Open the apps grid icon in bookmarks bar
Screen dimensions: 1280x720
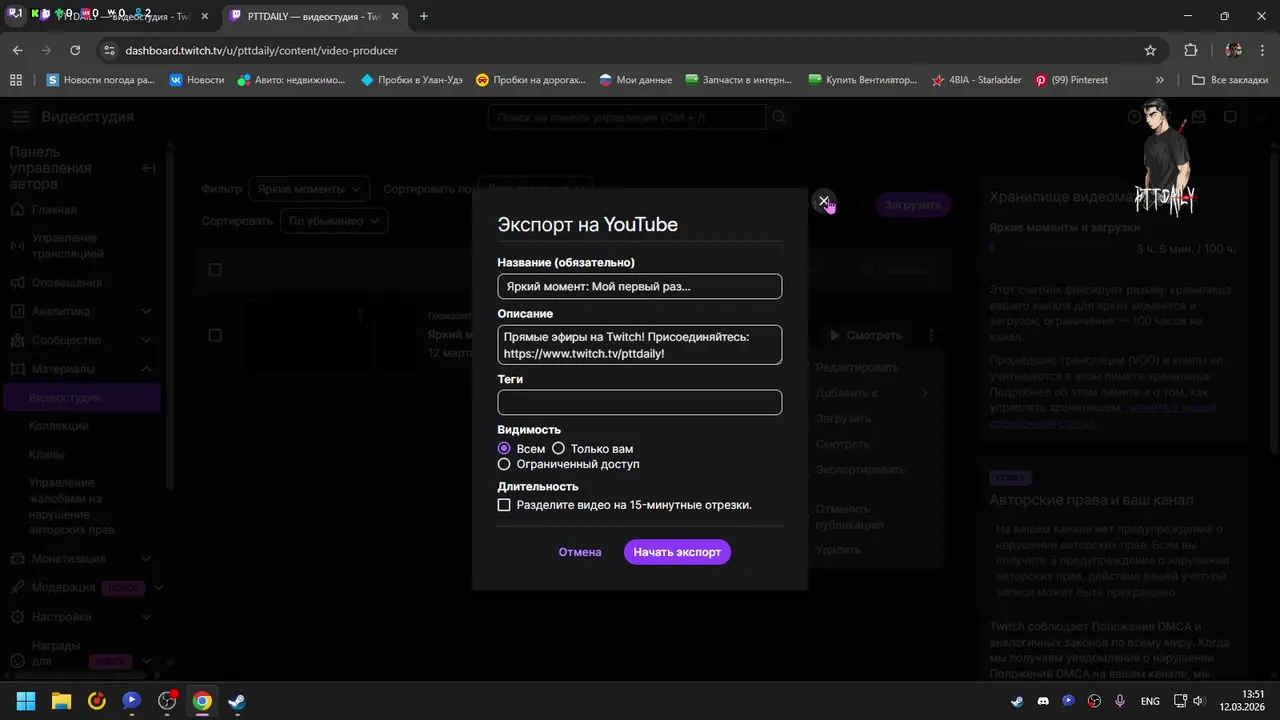click(16, 80)
